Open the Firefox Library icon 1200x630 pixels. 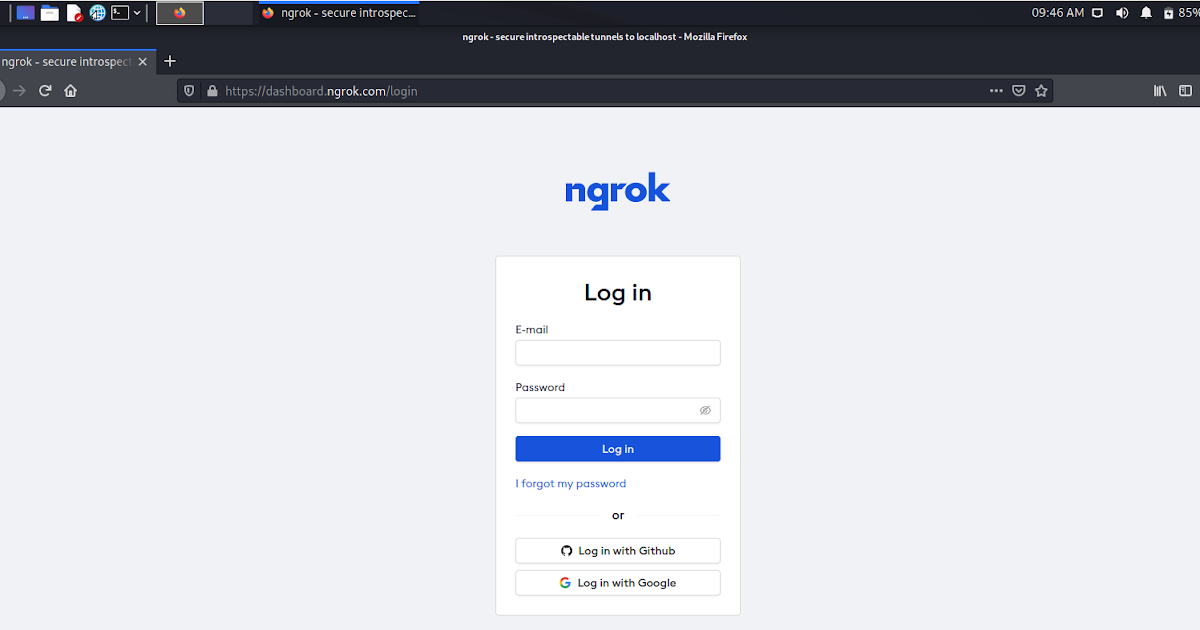click(x=1159, y=90)
